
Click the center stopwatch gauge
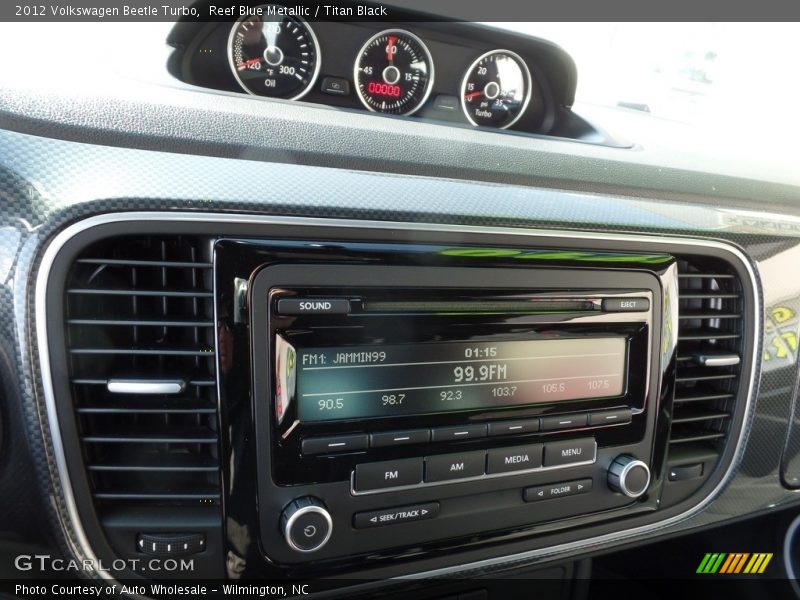393,72
